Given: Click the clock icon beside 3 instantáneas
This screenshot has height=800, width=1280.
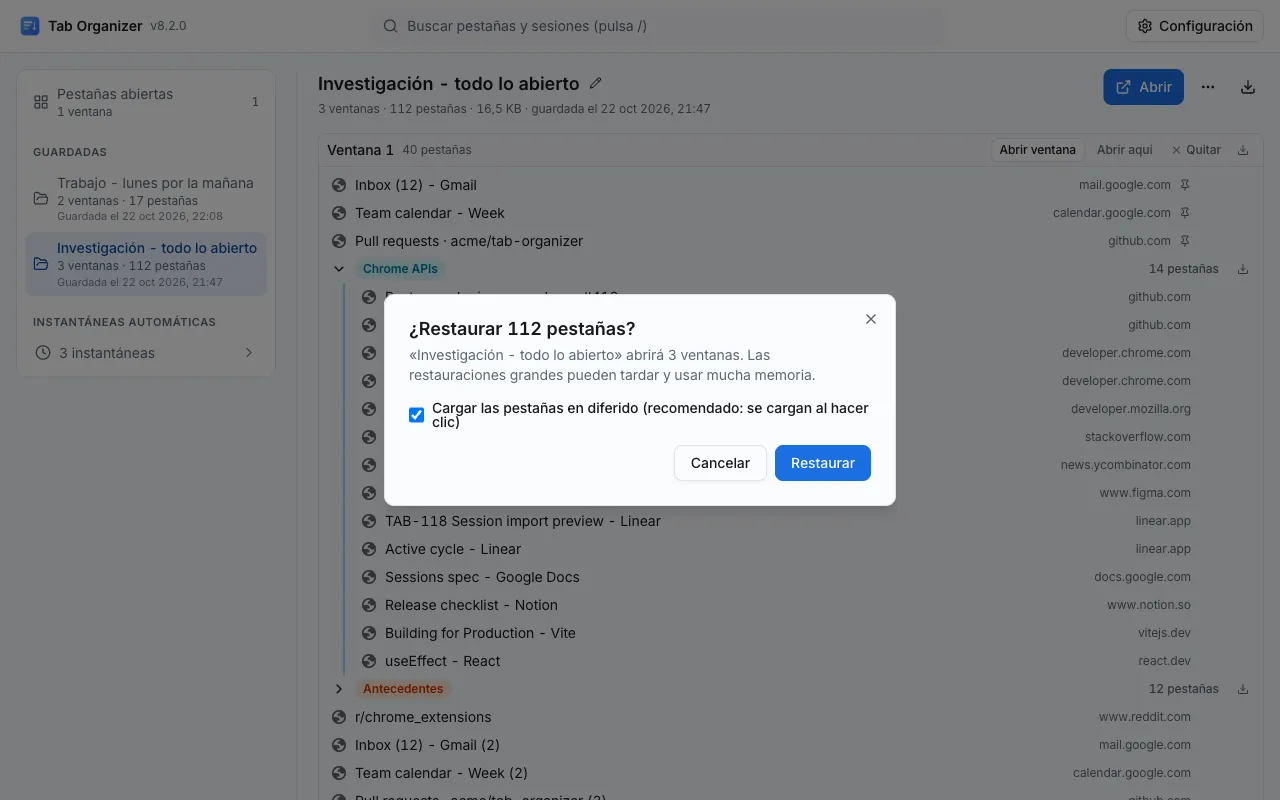Looking at the screenshot, I should 42,353.
